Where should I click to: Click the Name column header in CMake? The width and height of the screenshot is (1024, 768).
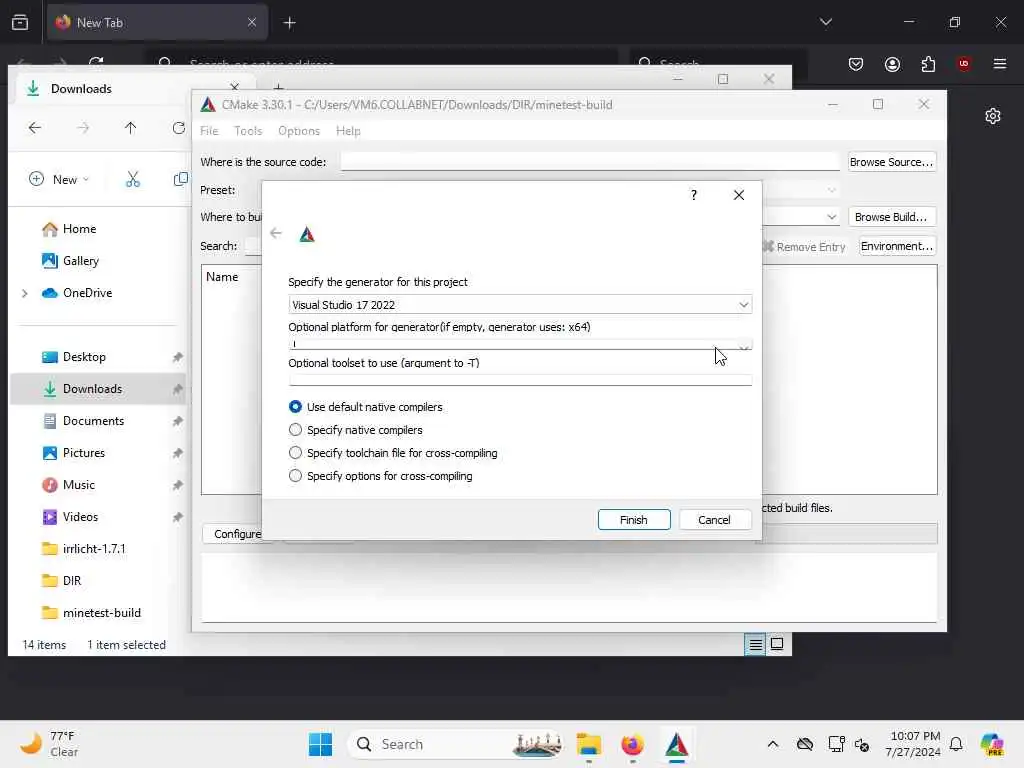point(222,277)
